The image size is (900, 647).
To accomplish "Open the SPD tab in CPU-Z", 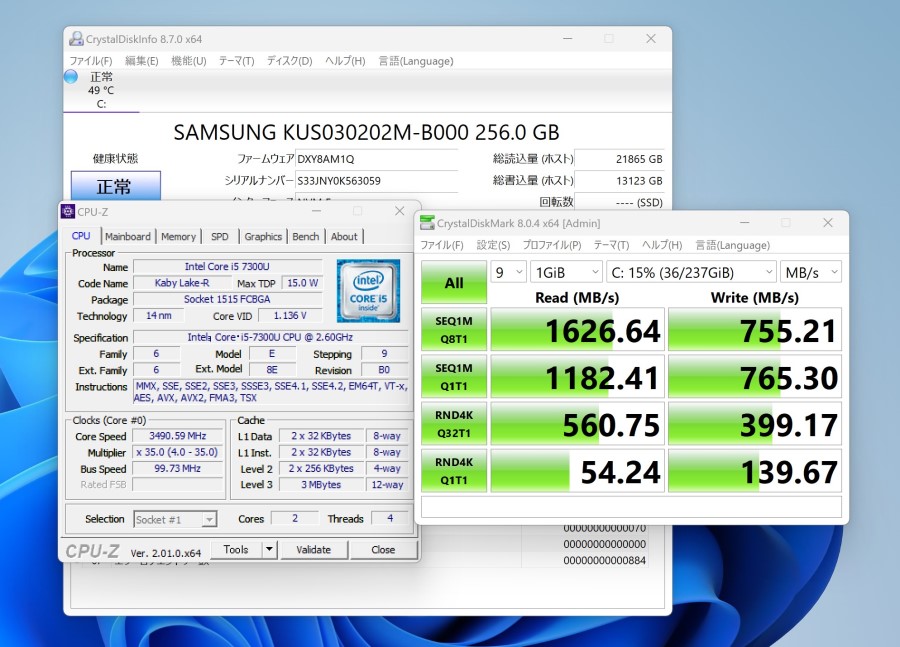I will click(x=220, y=237).
